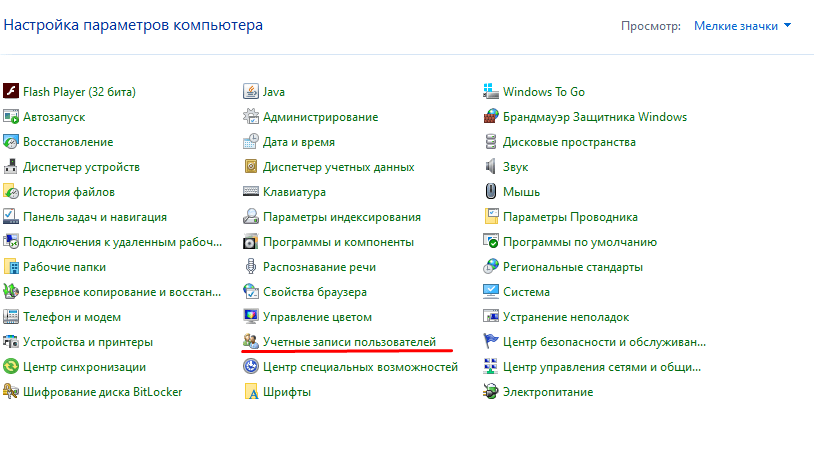Click the Брандмауэр Защитника Windows icon
Image resolution: width=814 pixels, height=466 pixels.
pyautogui.click(x=491, y=117)
